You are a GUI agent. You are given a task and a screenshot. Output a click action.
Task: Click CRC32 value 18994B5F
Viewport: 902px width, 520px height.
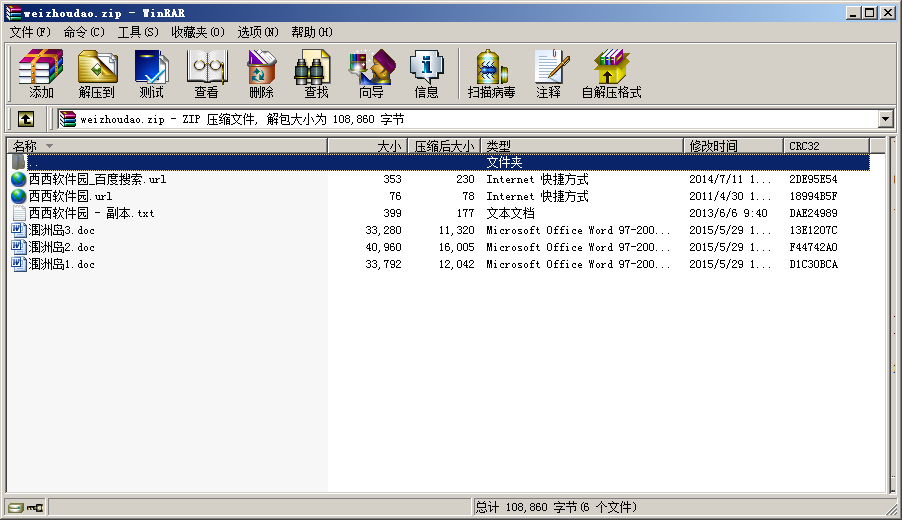[x=813, y=196]
